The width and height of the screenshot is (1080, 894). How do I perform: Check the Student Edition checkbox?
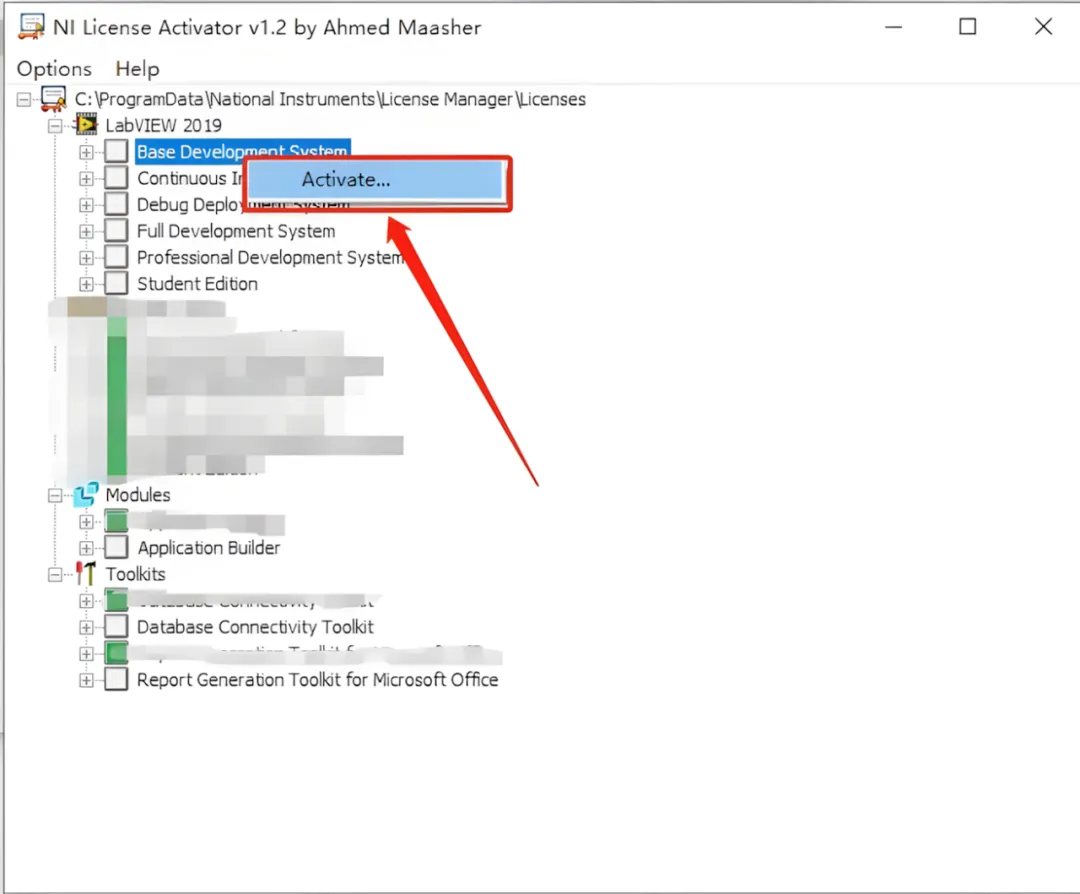coord(116,284)
